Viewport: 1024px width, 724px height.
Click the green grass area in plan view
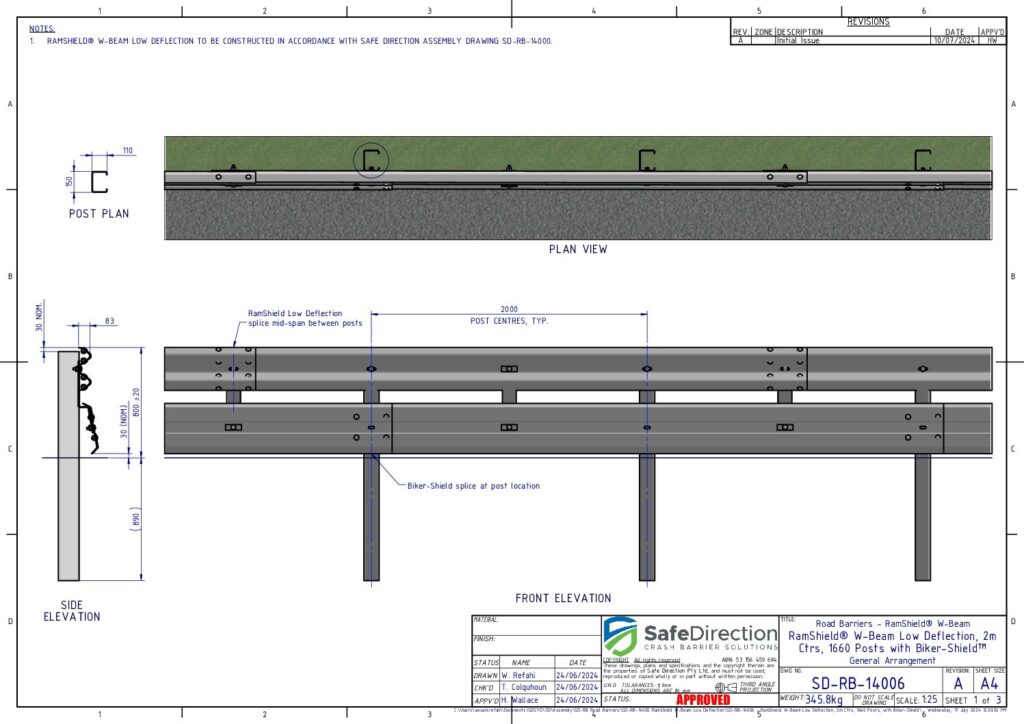[x=500, y=150]
